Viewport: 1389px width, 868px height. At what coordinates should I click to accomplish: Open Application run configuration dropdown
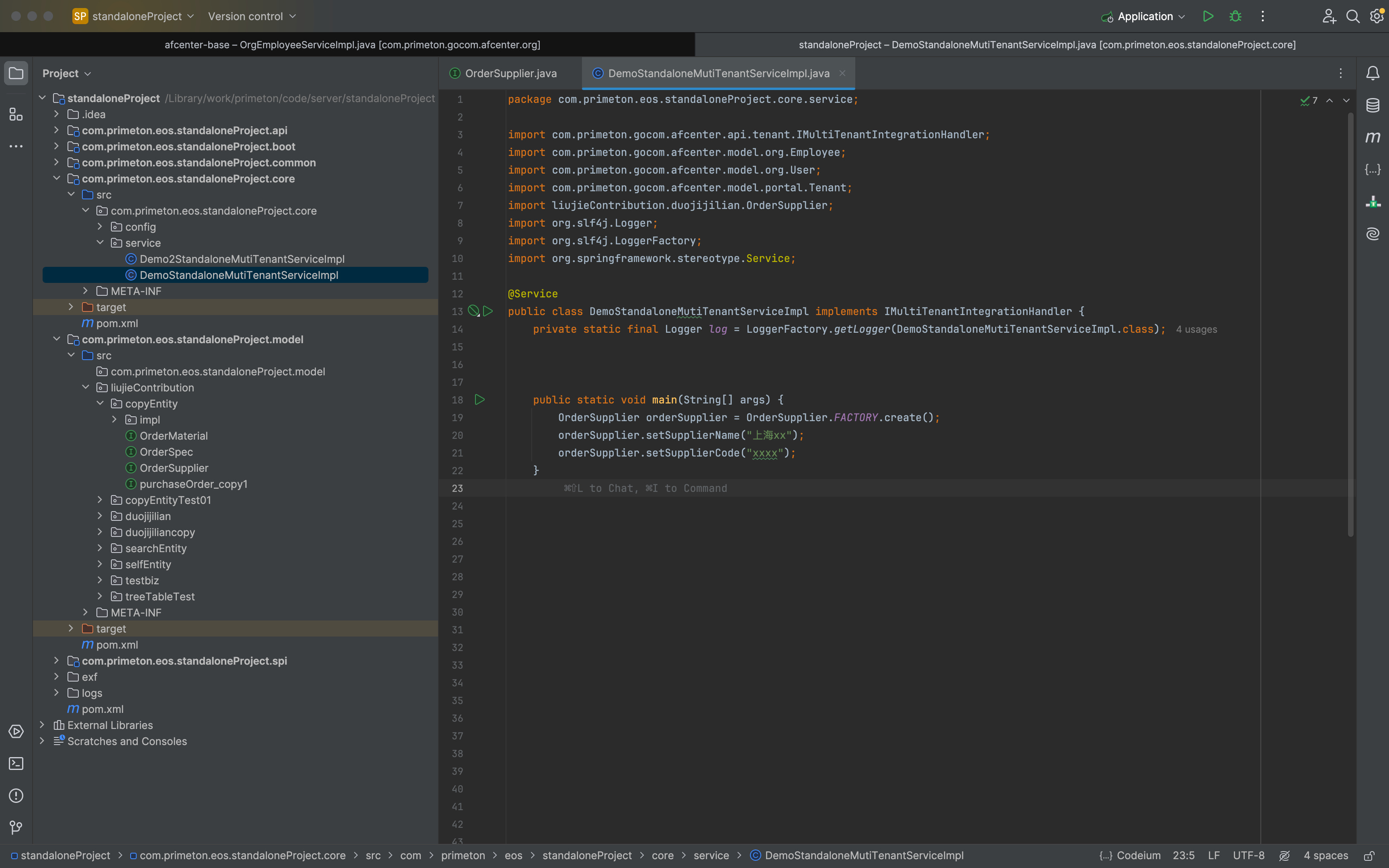1143,16
